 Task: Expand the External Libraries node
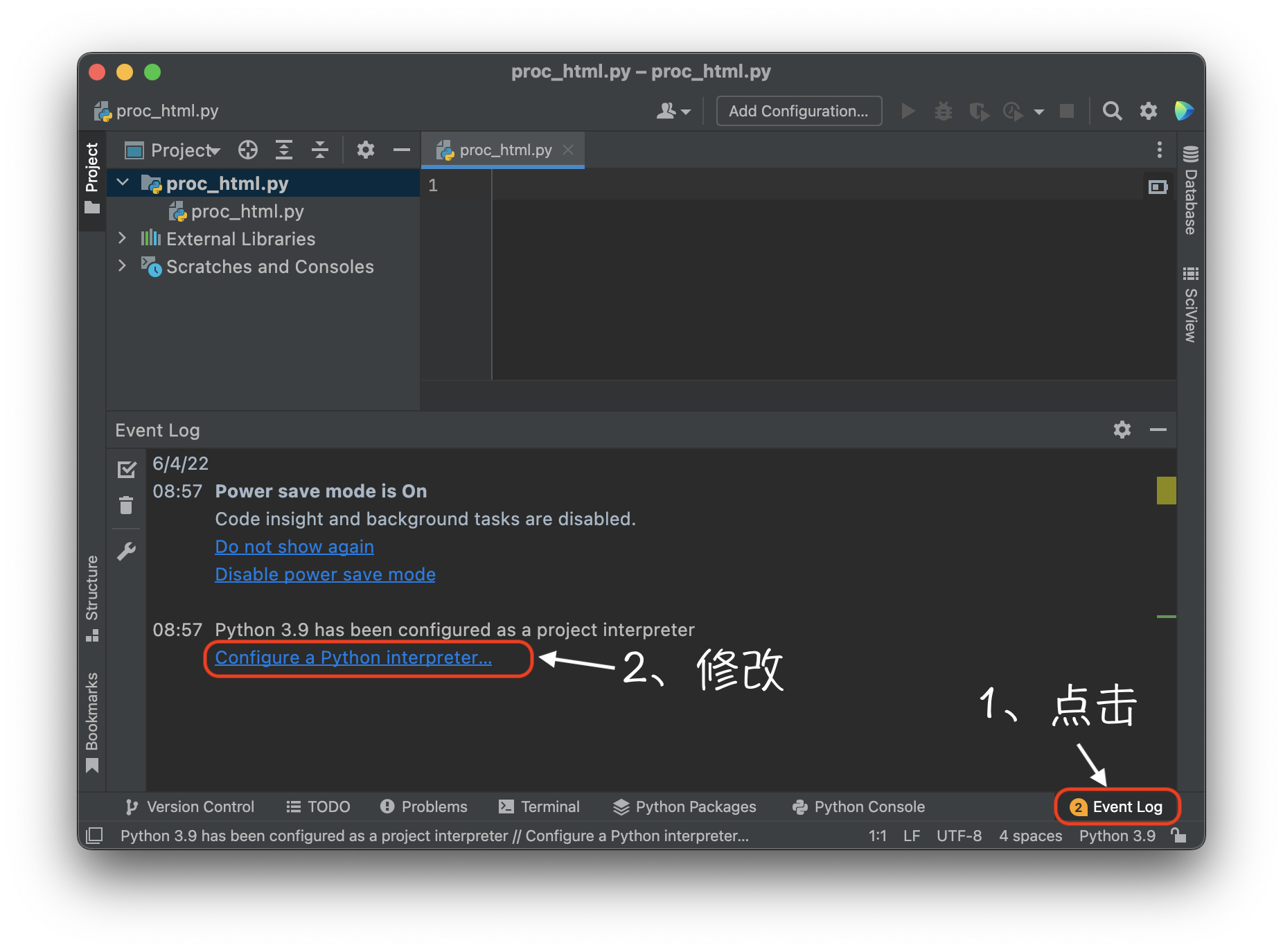pyautogui.click(x=123, y=238)
